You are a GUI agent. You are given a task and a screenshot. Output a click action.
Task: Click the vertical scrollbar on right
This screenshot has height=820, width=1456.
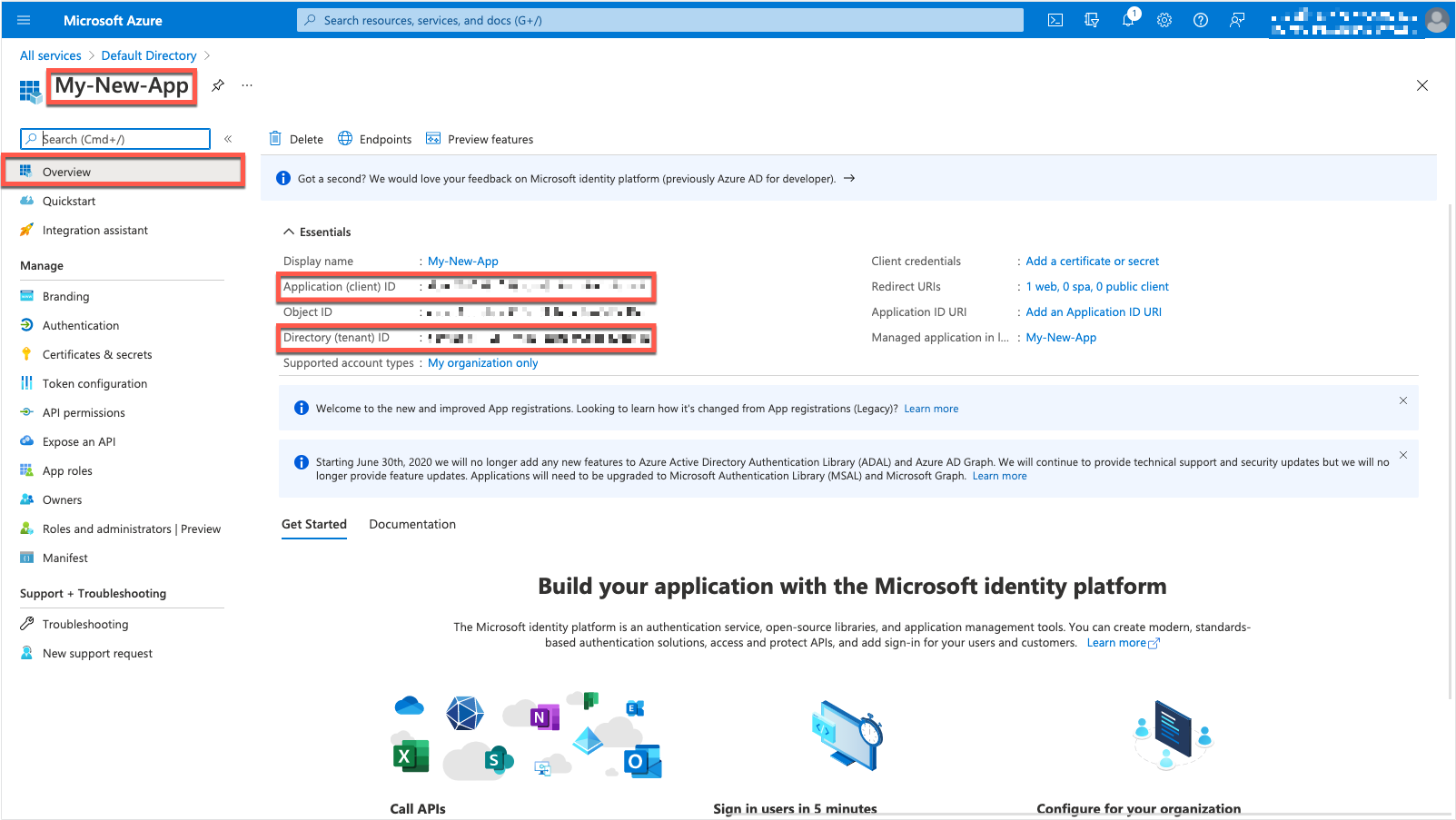pyautogui.click(x=1451, y=451)
